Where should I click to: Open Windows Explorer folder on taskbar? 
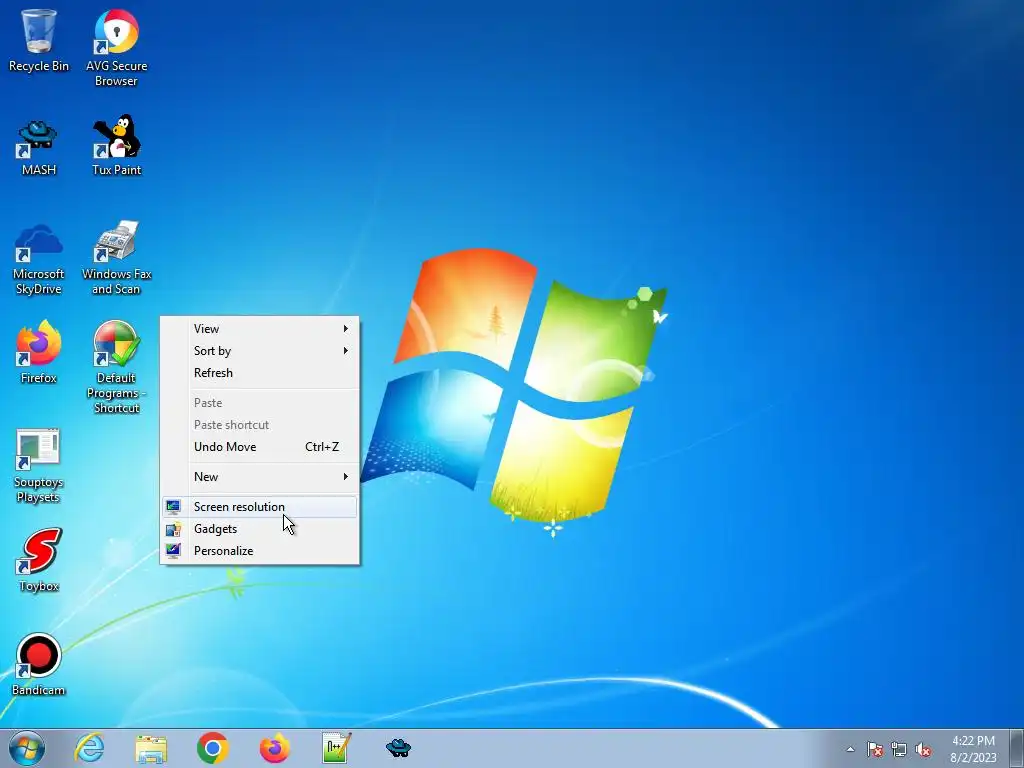151,748
